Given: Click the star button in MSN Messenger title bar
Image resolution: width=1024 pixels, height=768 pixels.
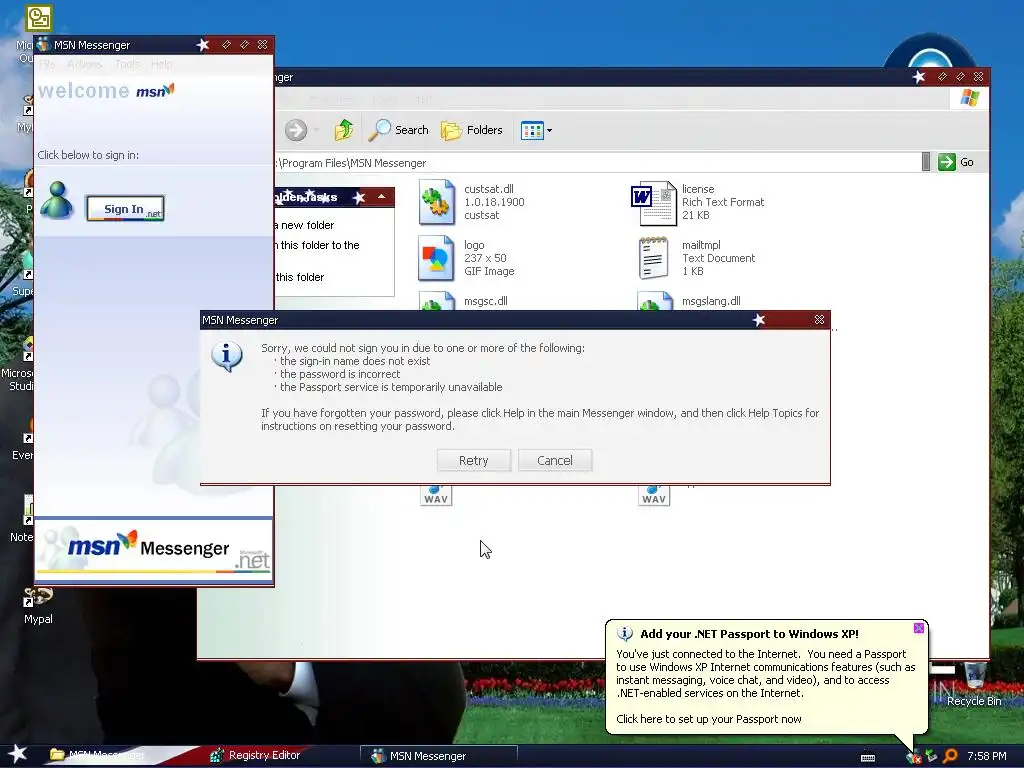Looking at the screenshot, I should [x=203, y=44].
